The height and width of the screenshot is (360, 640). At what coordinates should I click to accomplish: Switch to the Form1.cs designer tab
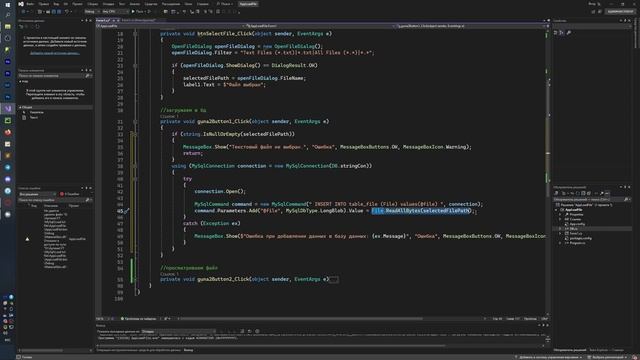[139, 20]
